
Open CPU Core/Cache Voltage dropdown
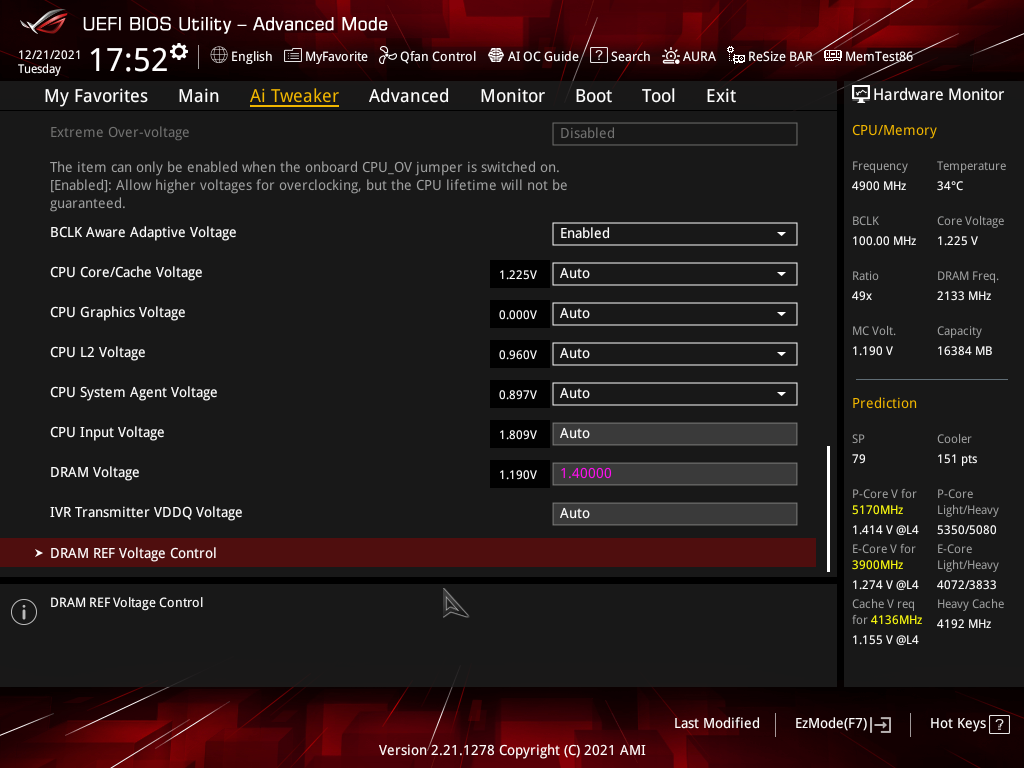pyautogui.click(x=675, y=274)
